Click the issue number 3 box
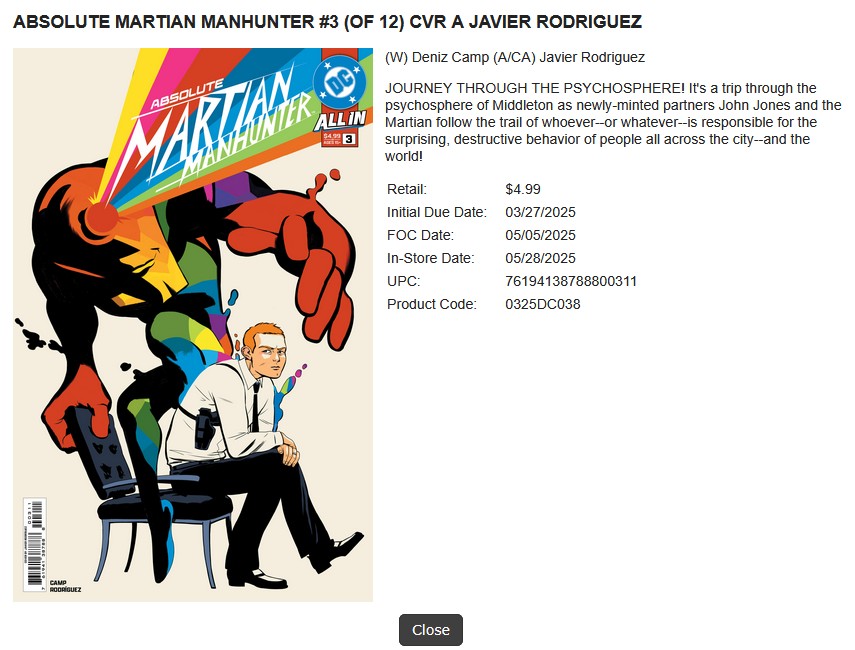The image size is (855, 650). (x=349, y=139)
